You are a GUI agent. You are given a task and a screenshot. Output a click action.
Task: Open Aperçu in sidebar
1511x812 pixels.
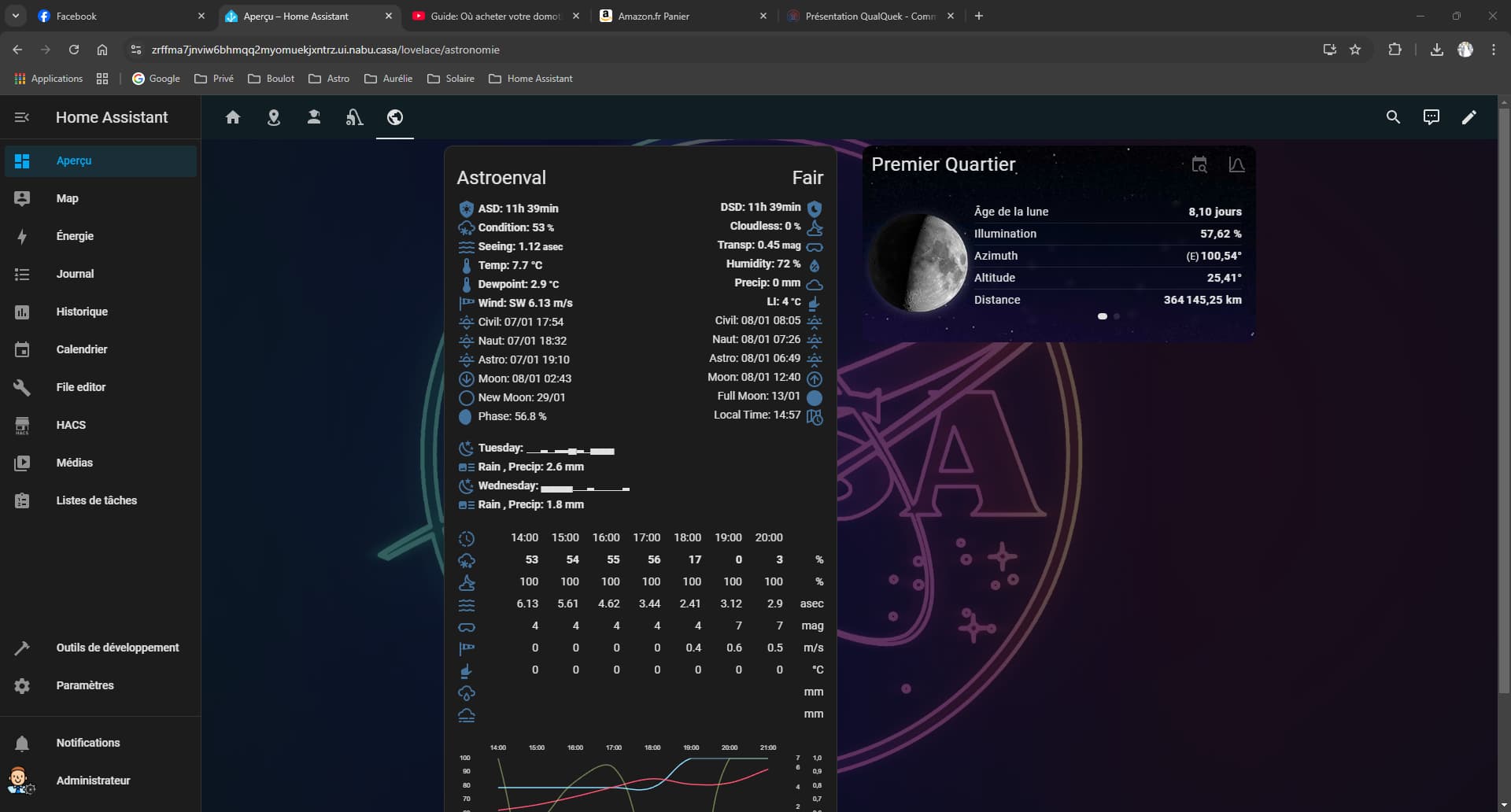[101, 161]
